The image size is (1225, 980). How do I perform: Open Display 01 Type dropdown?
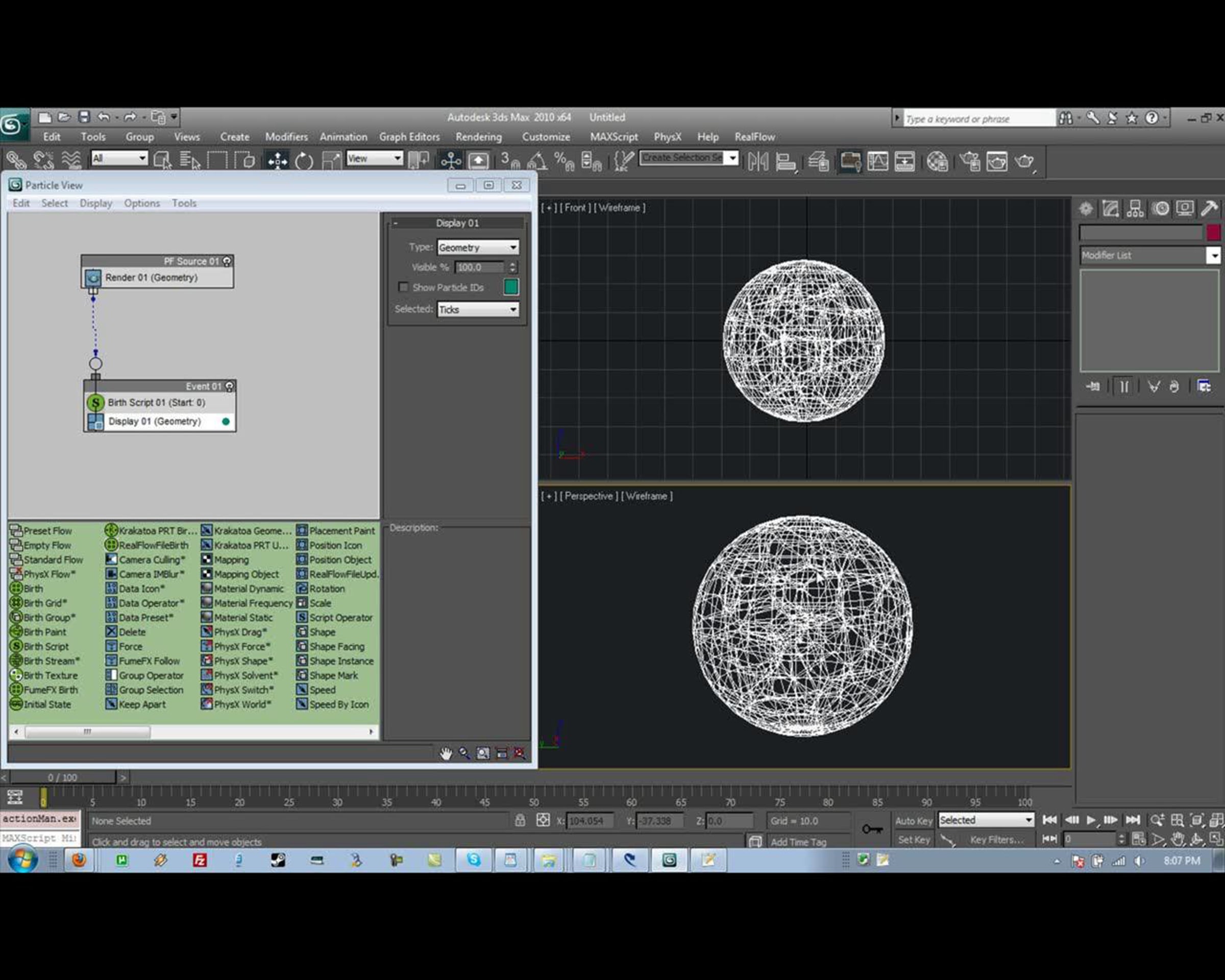(x=477, y=247)
